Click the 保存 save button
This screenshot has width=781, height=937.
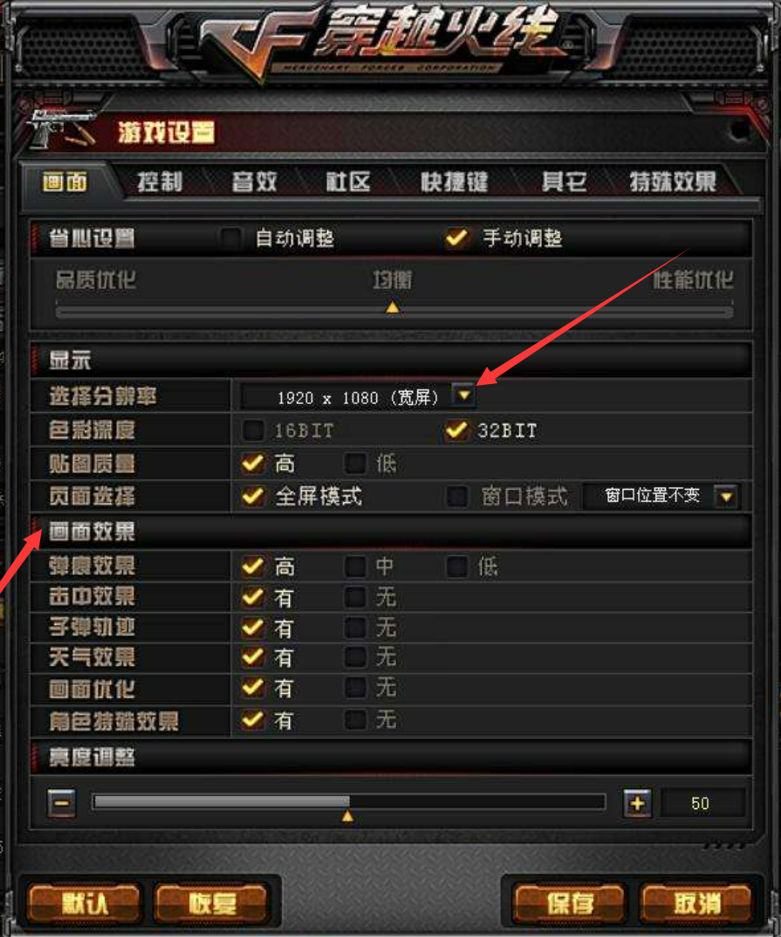(569, 903)
